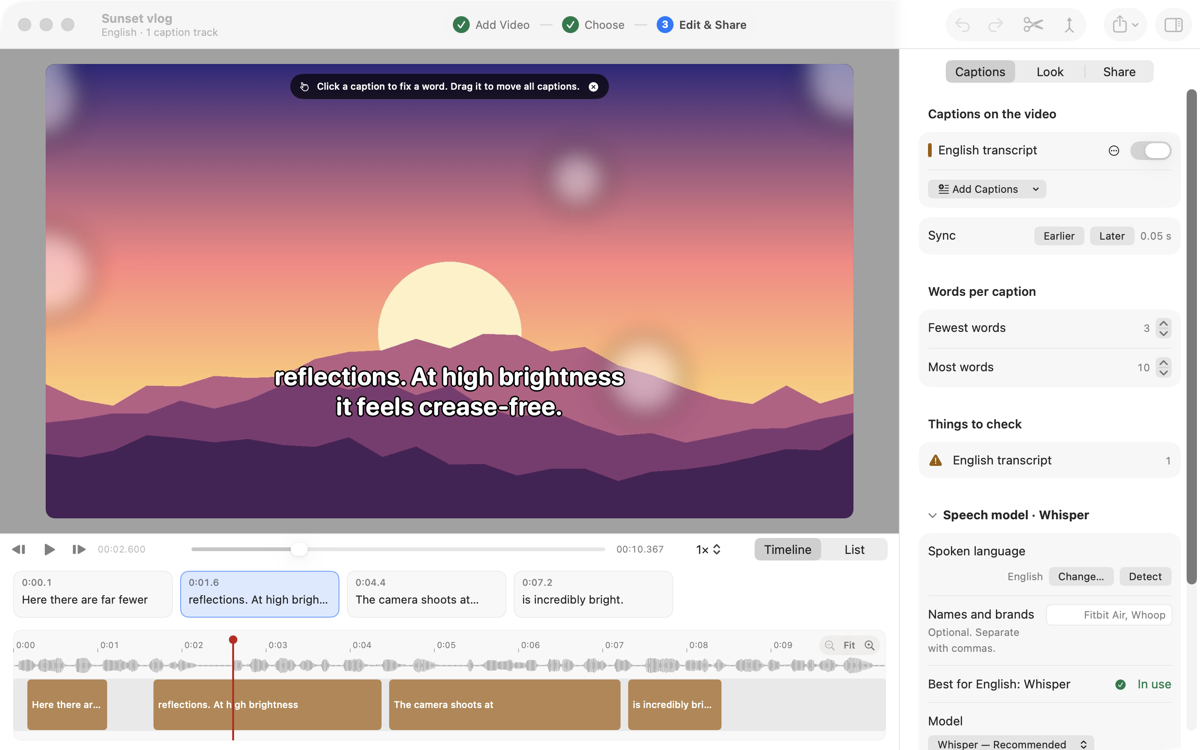Select the 0:00.1 Here there are far fewer caption card

coord(92,594)
